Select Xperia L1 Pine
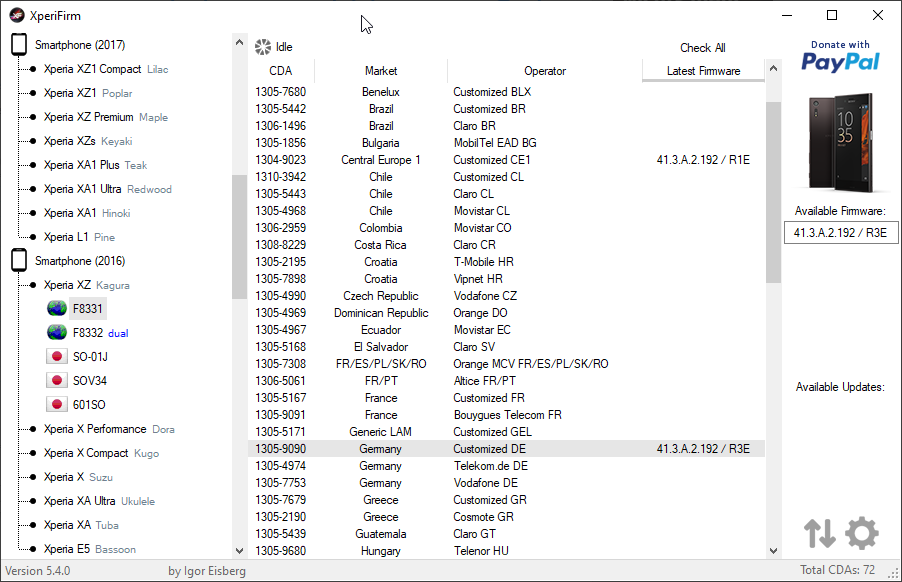 [x=79, y=237]
